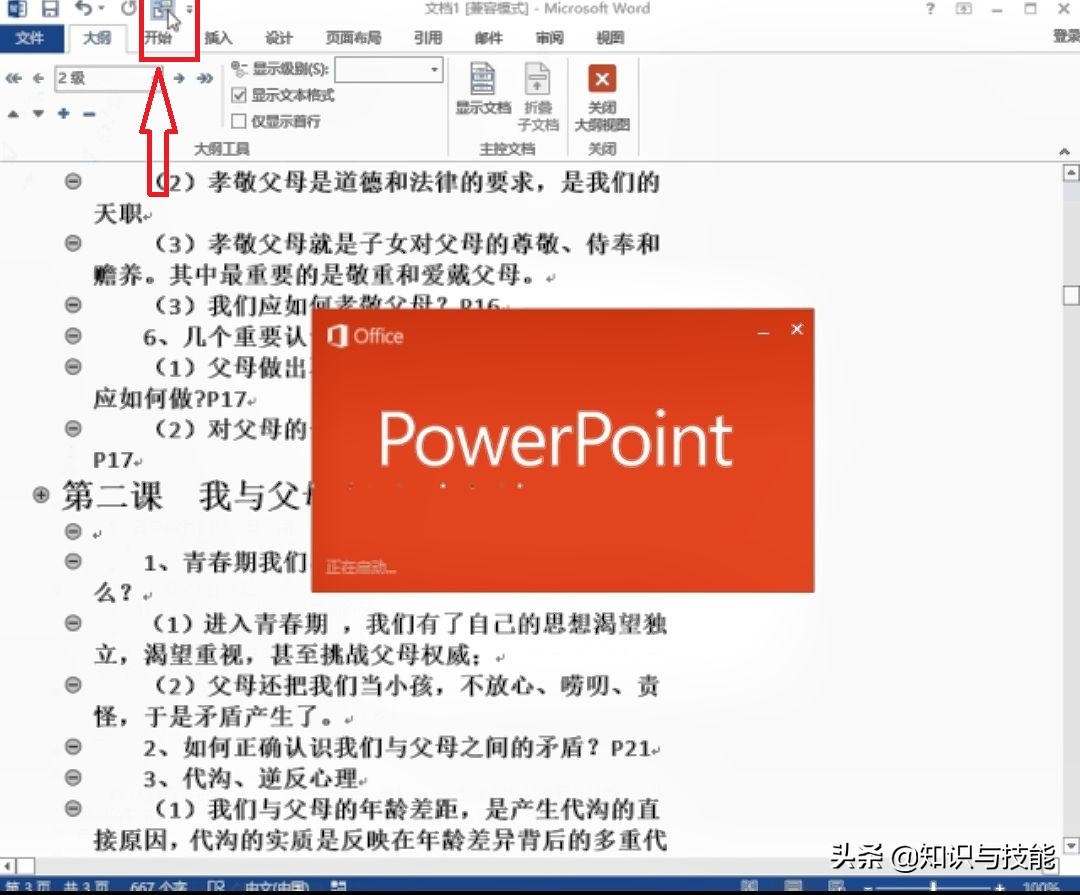Open the undo history dropdown arrow
Viewport: 1080px width, 895px height.
coord(102,8)
